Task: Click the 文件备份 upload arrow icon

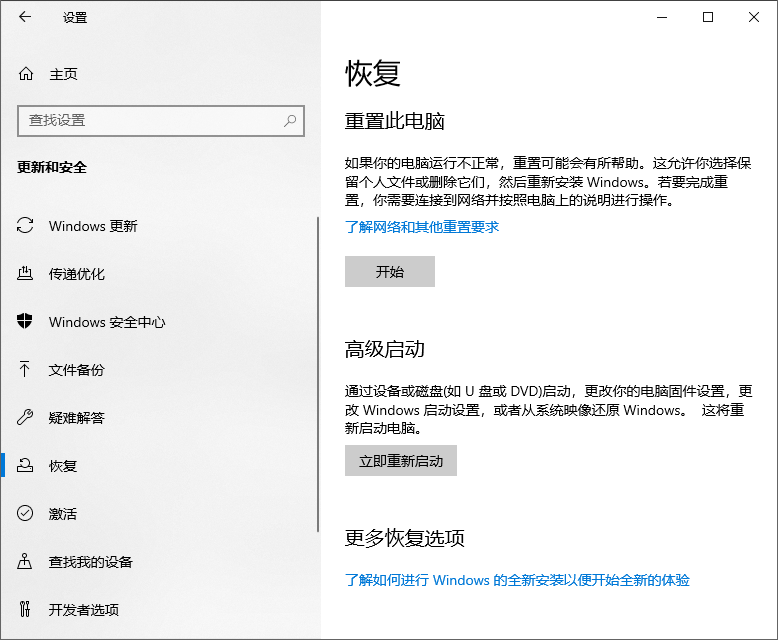Action: 24,369
